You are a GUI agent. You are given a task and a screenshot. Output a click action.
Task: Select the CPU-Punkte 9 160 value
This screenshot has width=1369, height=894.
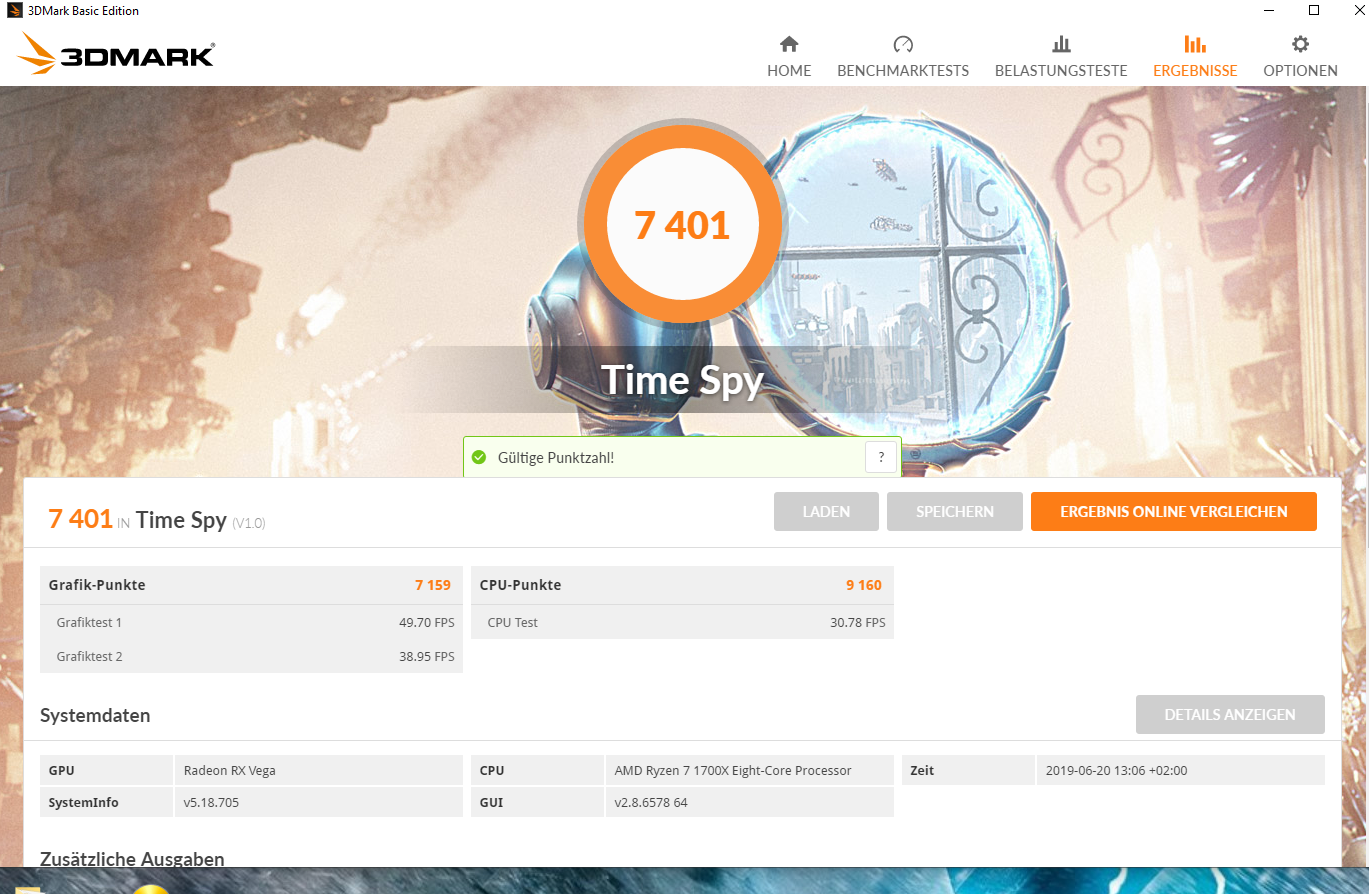[864, 585]
